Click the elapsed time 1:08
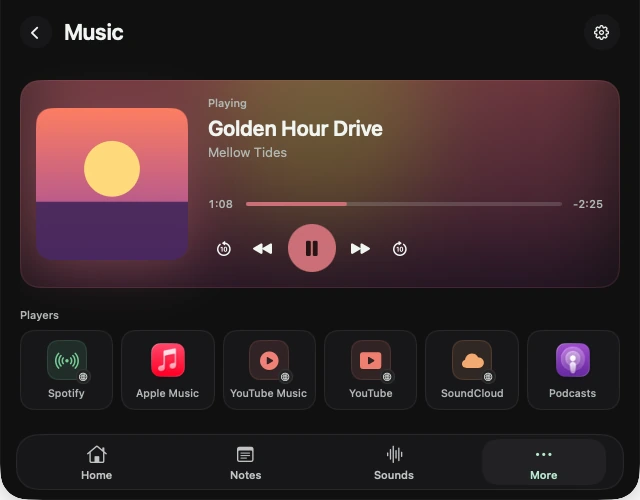 (x=220, y=204)
